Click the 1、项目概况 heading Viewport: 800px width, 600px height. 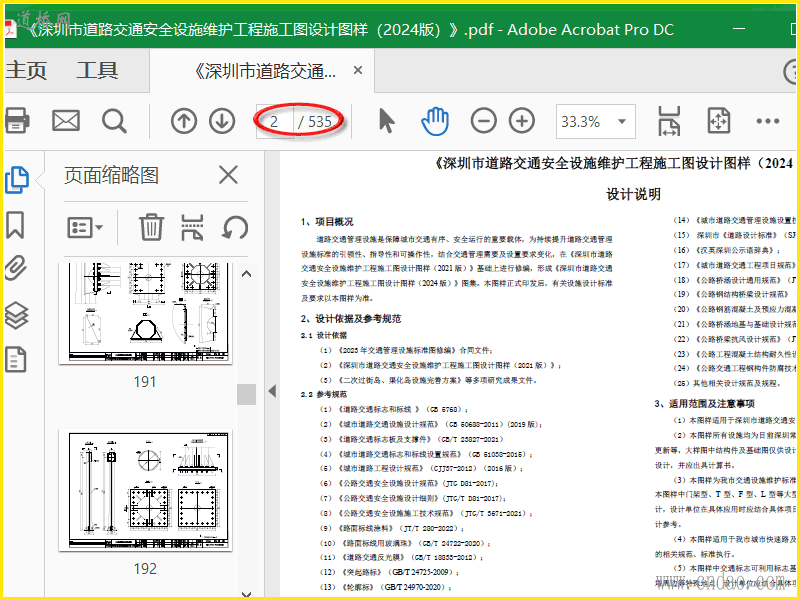(x=327, y=222)
